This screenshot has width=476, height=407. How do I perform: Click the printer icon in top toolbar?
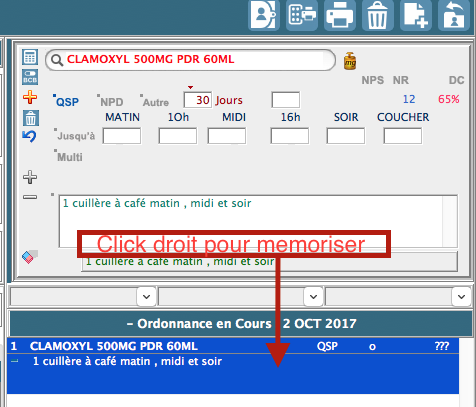tap(339, 15)
